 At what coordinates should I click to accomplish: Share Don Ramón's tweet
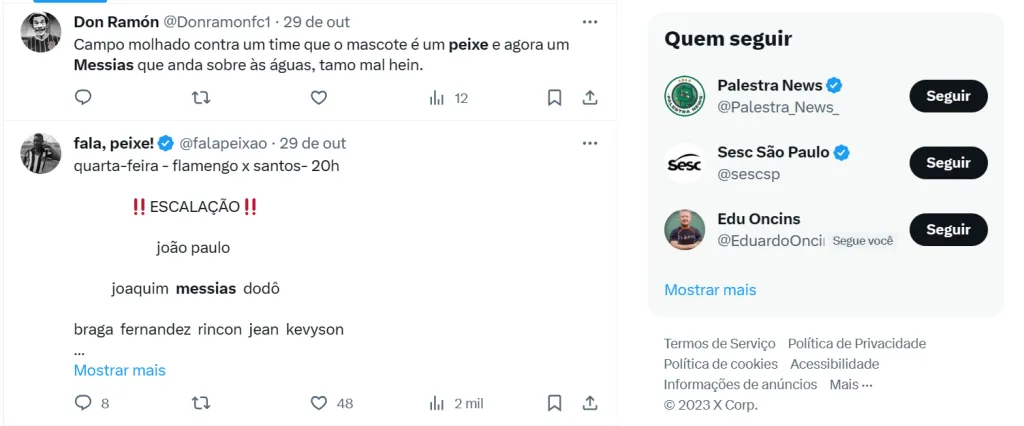point(590,97)
